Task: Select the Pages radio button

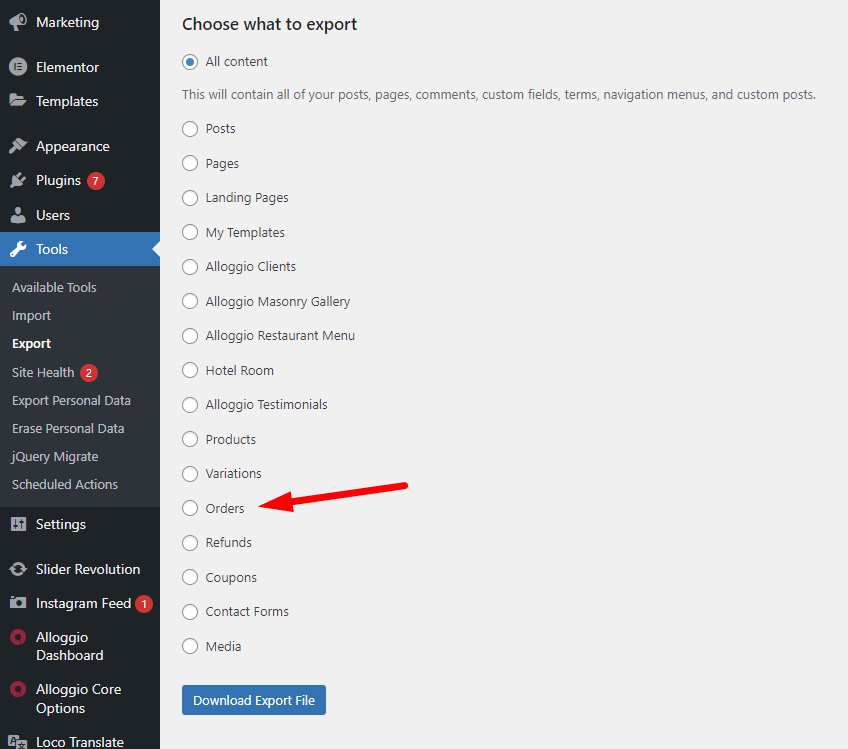Action: [190, 163]
